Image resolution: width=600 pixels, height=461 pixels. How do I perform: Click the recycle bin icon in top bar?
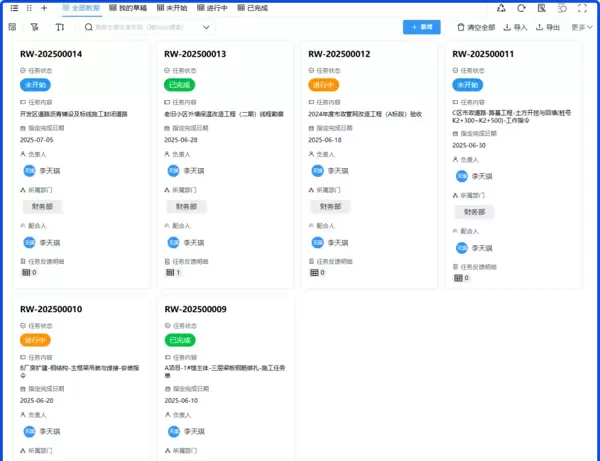point(500,7)
